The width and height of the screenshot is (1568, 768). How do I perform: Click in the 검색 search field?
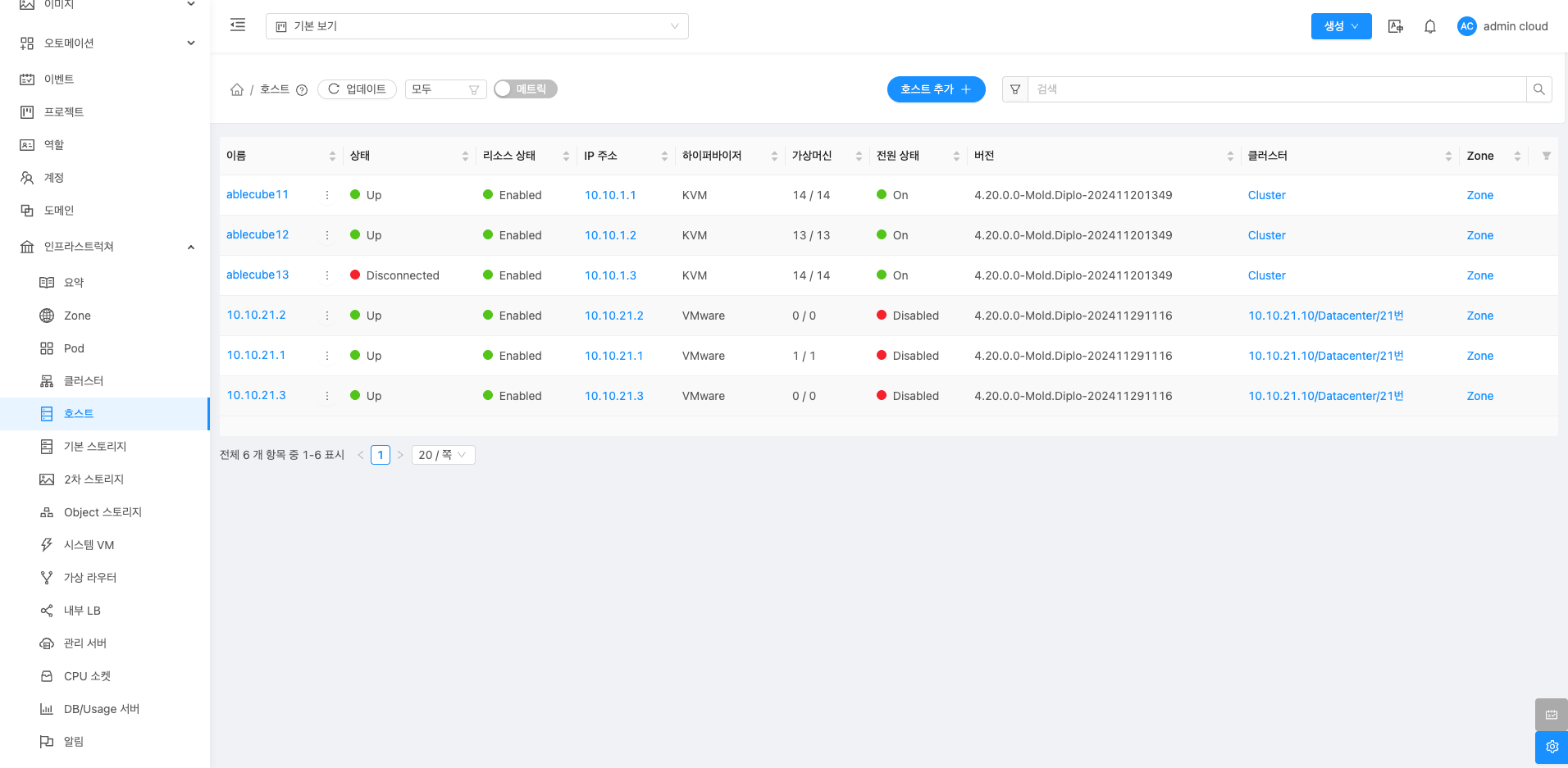pyautogui.click(x=1275, y=89)
